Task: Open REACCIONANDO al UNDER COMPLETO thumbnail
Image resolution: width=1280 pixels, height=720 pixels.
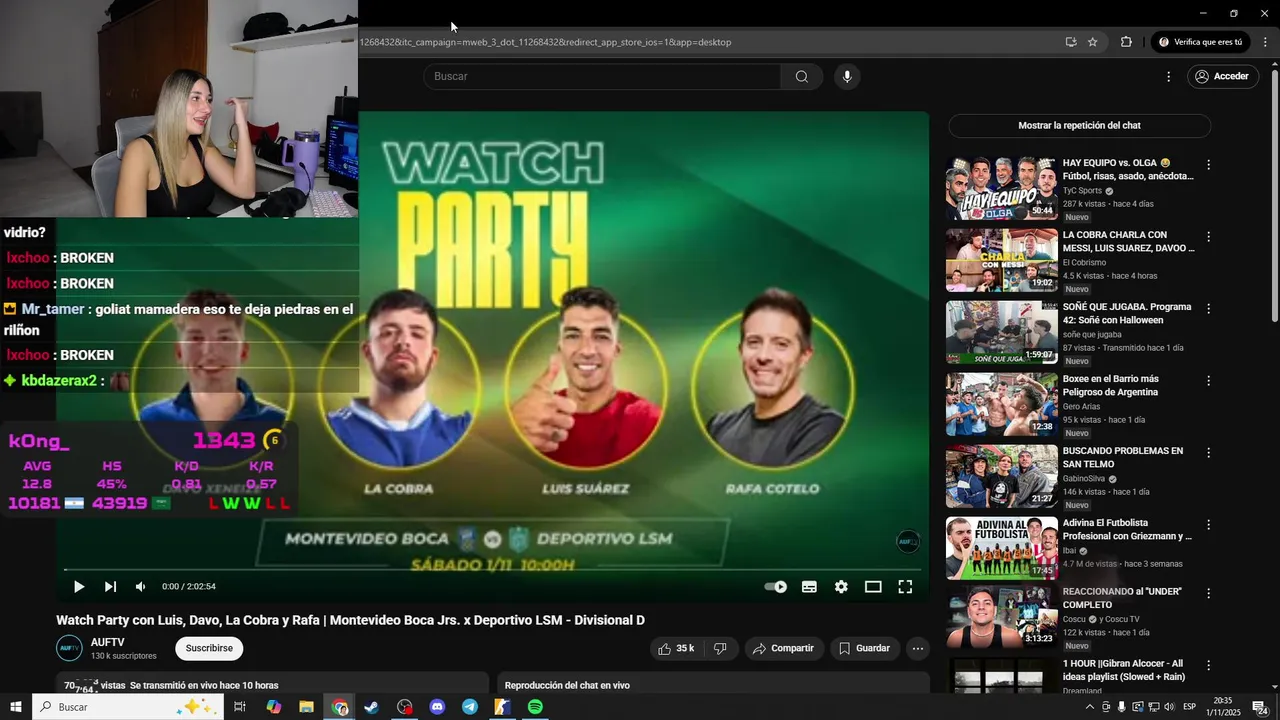Action: pos(1002,617)
